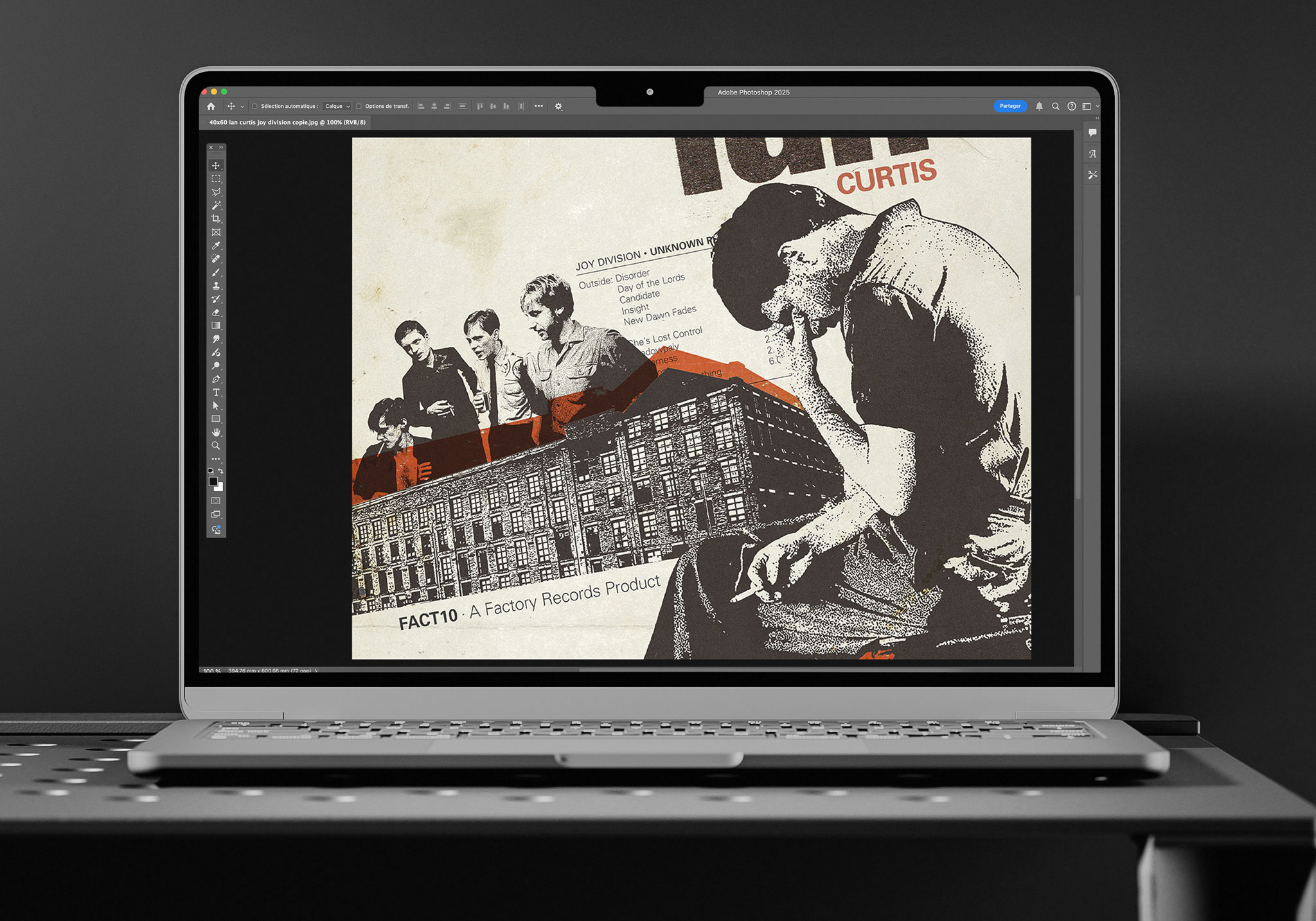Select the History Brush tool
The width and height of the screenshot is (1316, 921).
(x=216, y=299)
